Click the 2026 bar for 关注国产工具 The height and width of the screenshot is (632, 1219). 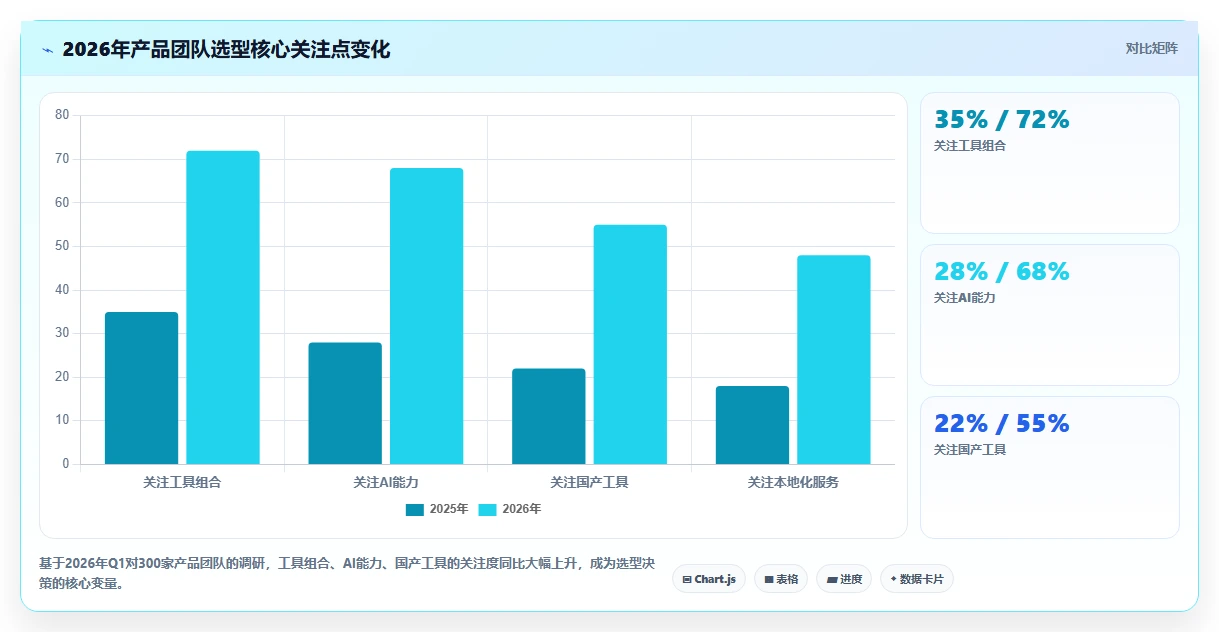630,344
